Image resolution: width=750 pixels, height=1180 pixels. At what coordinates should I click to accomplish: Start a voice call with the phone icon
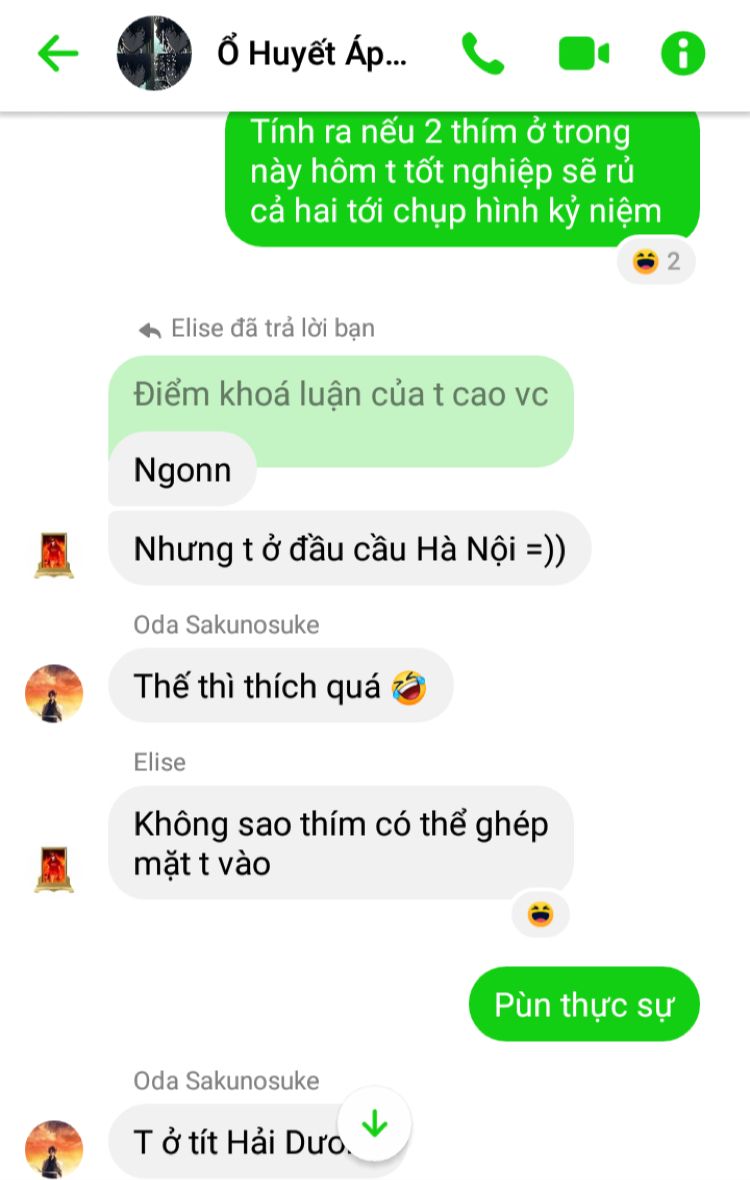[x=482, y=54]
